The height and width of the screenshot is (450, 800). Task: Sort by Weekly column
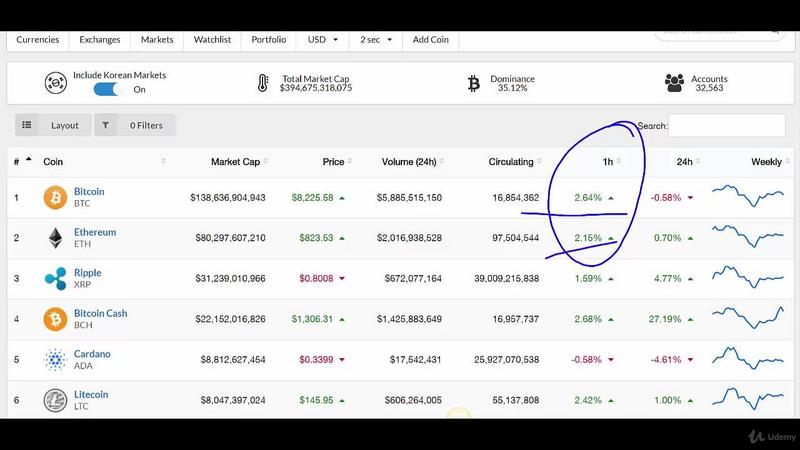coord(770,161)
